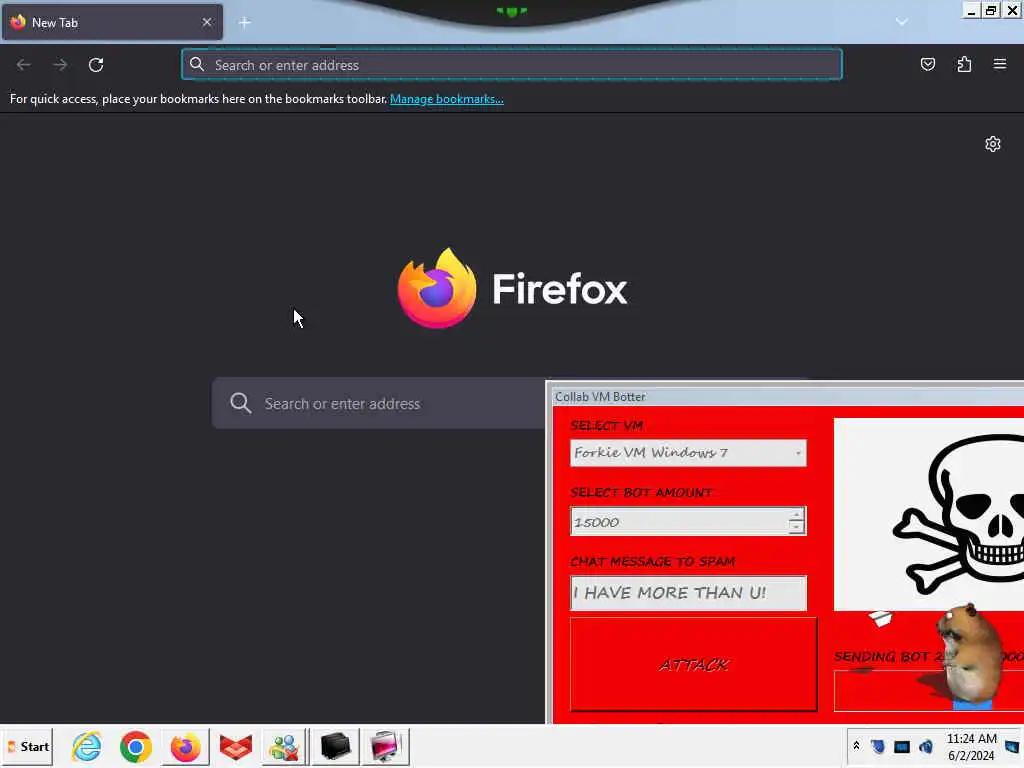Open the Firefox hamburger application menu

pos(1000,64)
